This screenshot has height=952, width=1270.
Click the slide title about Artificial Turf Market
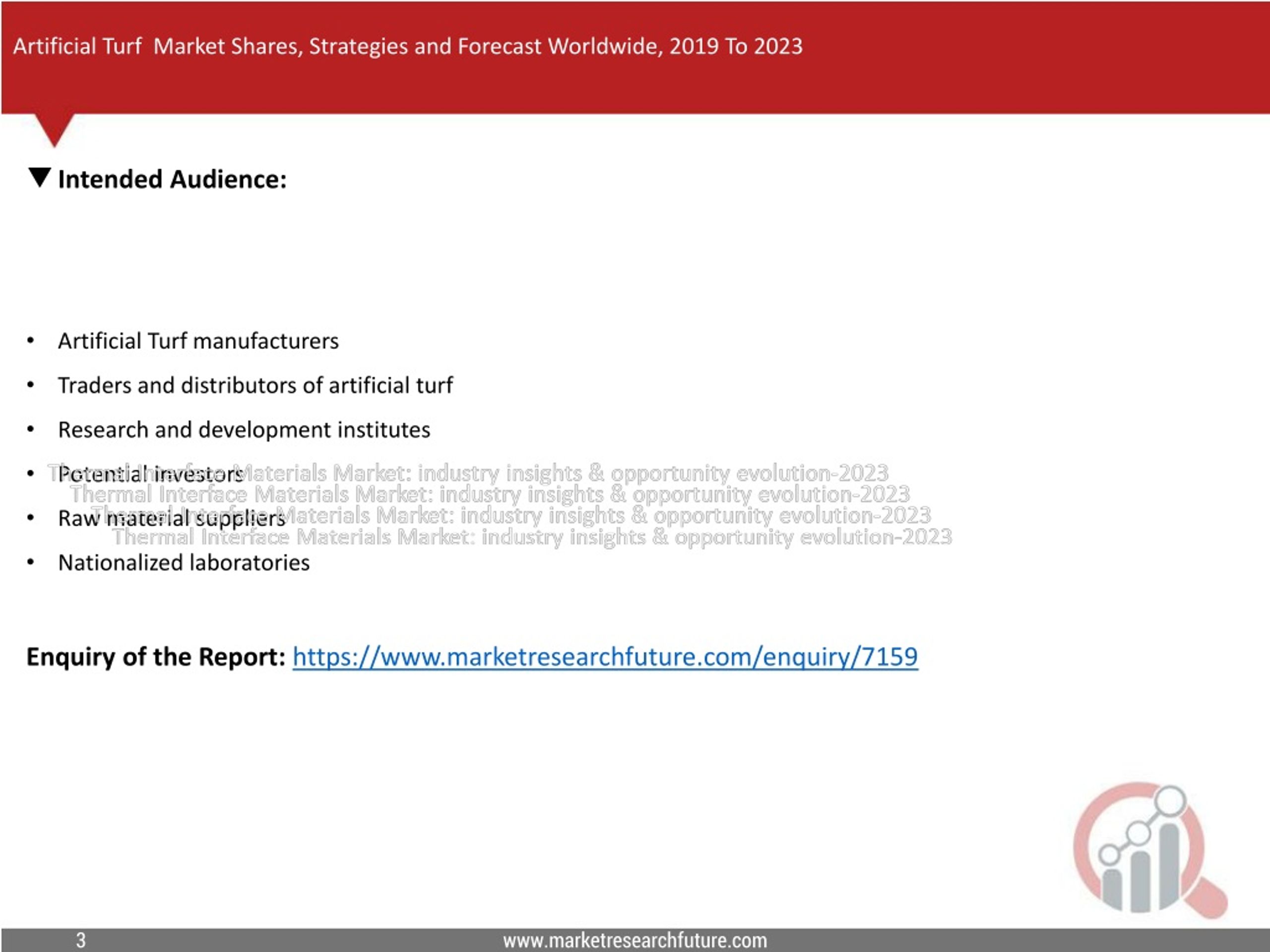coord(408,46)
